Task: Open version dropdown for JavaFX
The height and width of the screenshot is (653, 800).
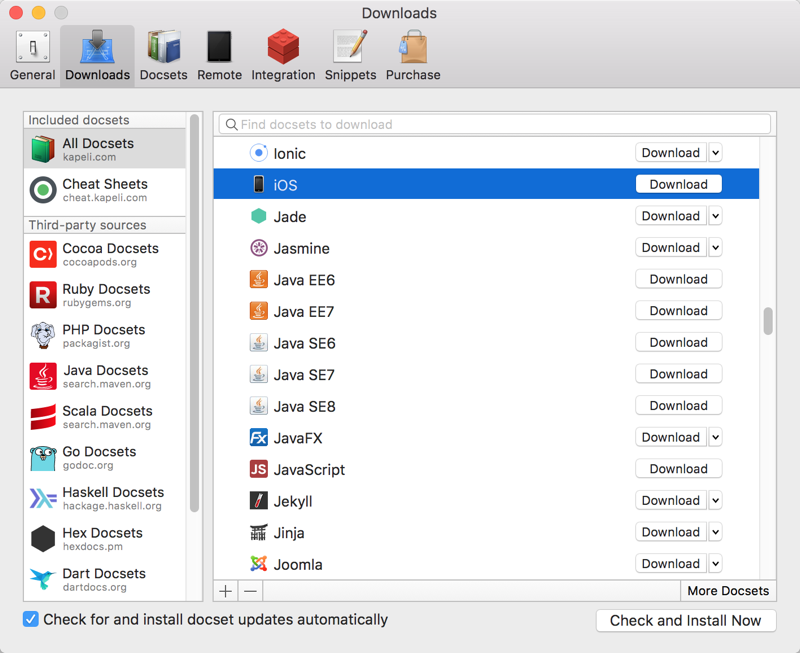Action: [x=715, y=437]
